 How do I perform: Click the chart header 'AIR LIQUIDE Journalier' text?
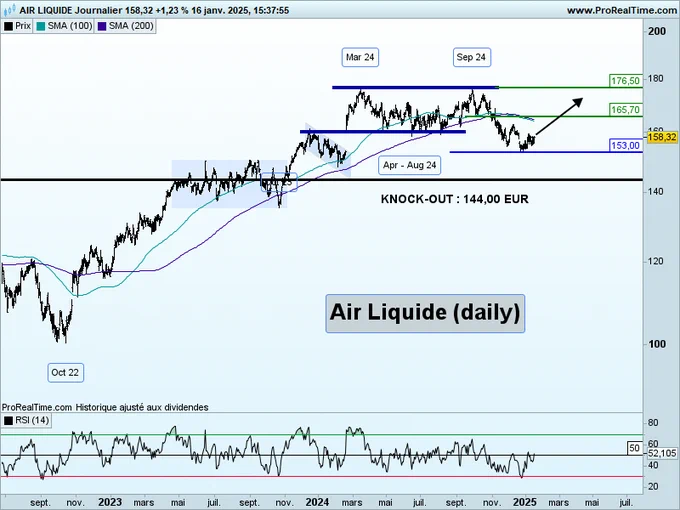71,10
